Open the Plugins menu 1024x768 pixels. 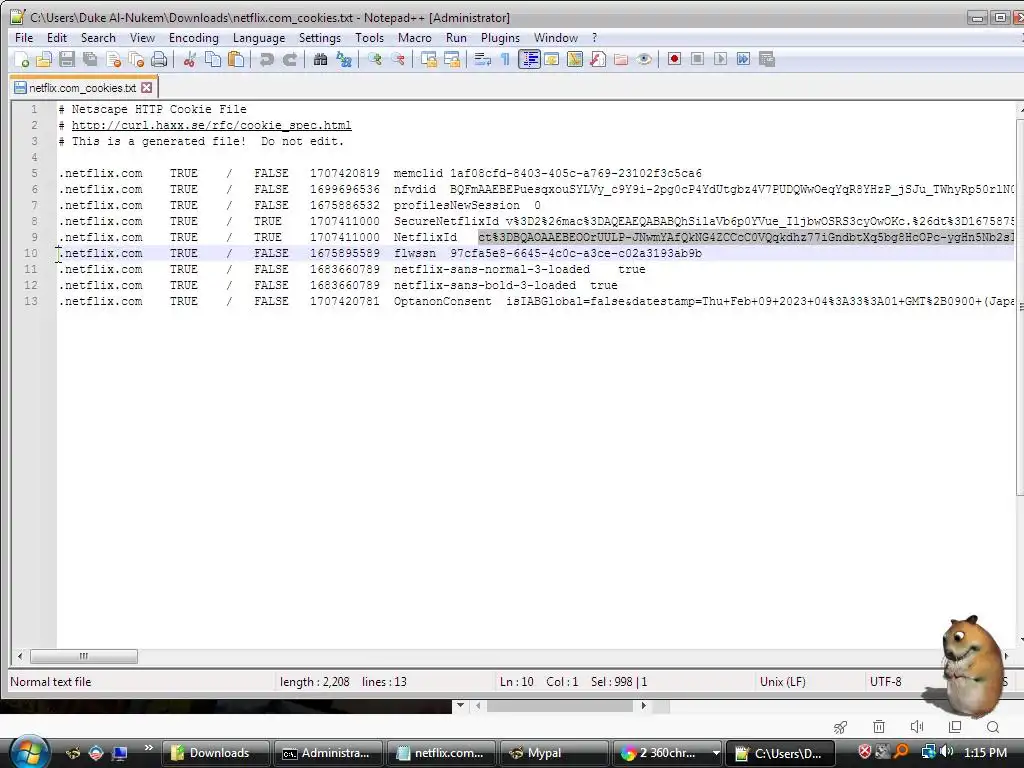pos(500,38)
